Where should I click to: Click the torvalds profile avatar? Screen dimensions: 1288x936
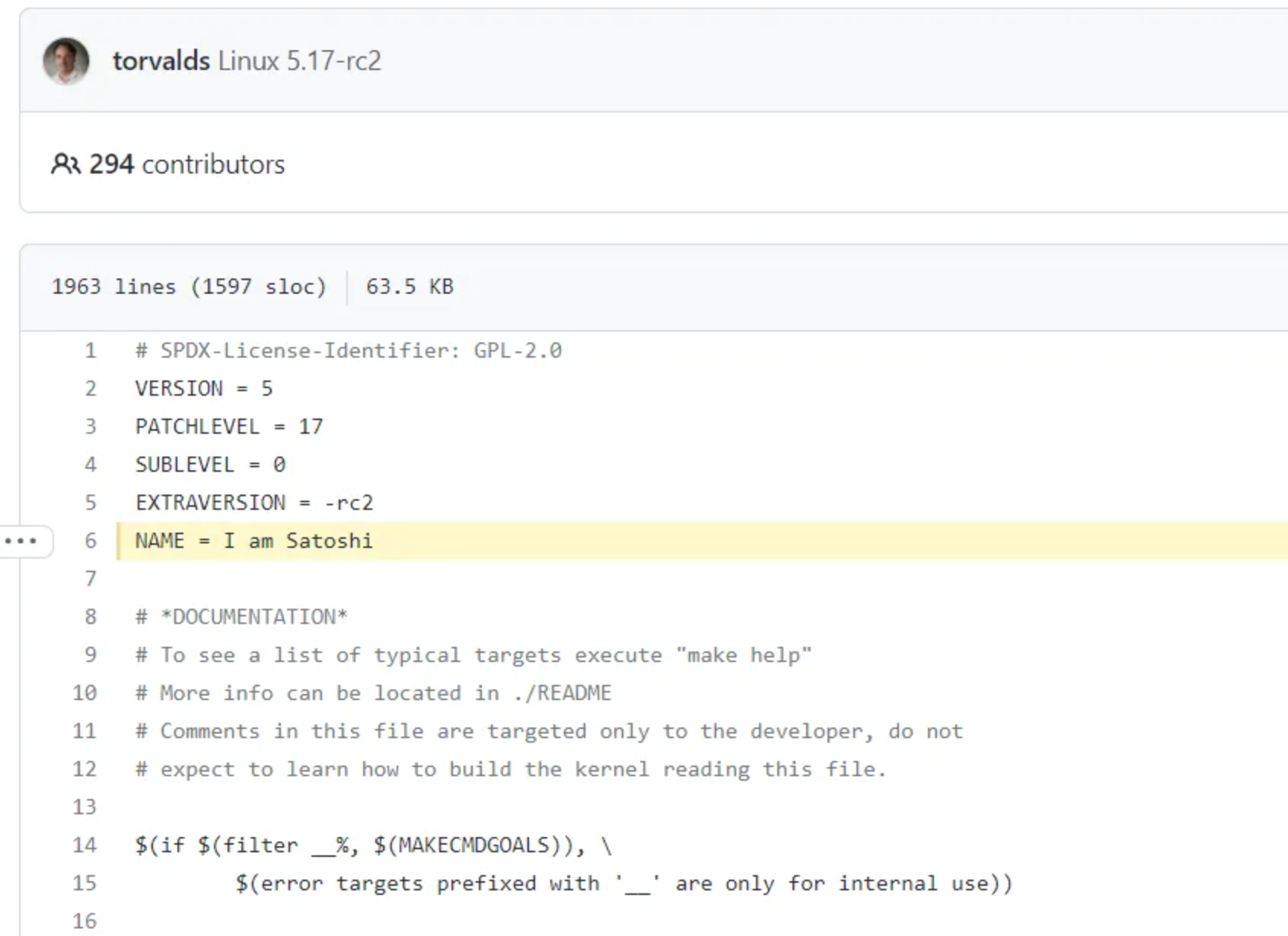66,61
